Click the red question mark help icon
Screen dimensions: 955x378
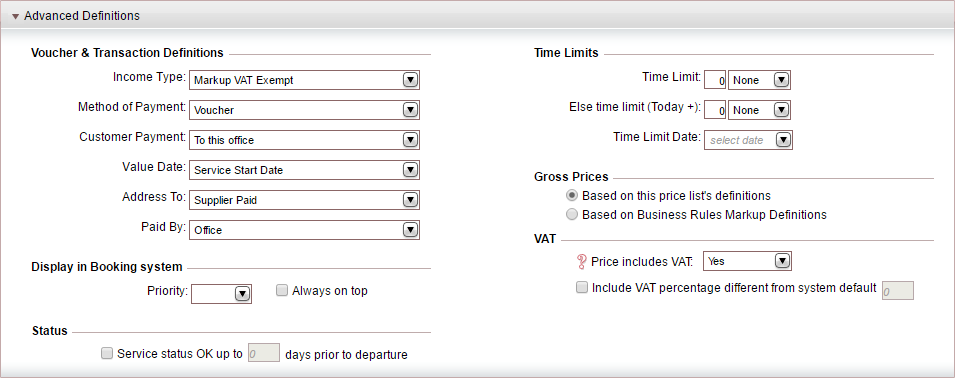tap(581, 262)
